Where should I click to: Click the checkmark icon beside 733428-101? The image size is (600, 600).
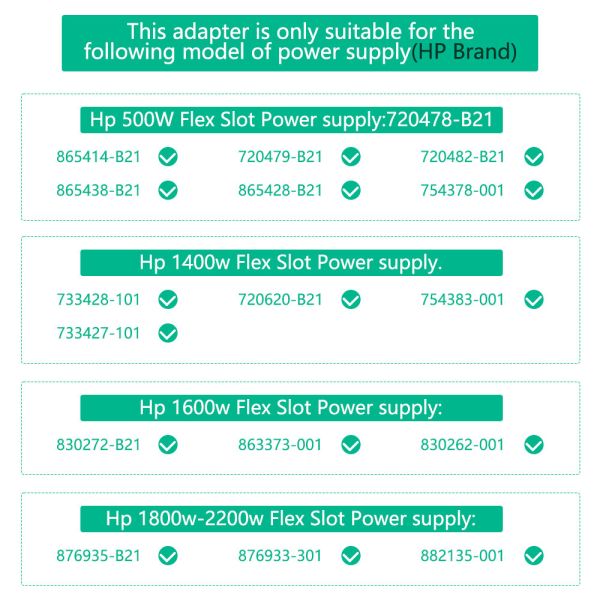pos(168,299)
